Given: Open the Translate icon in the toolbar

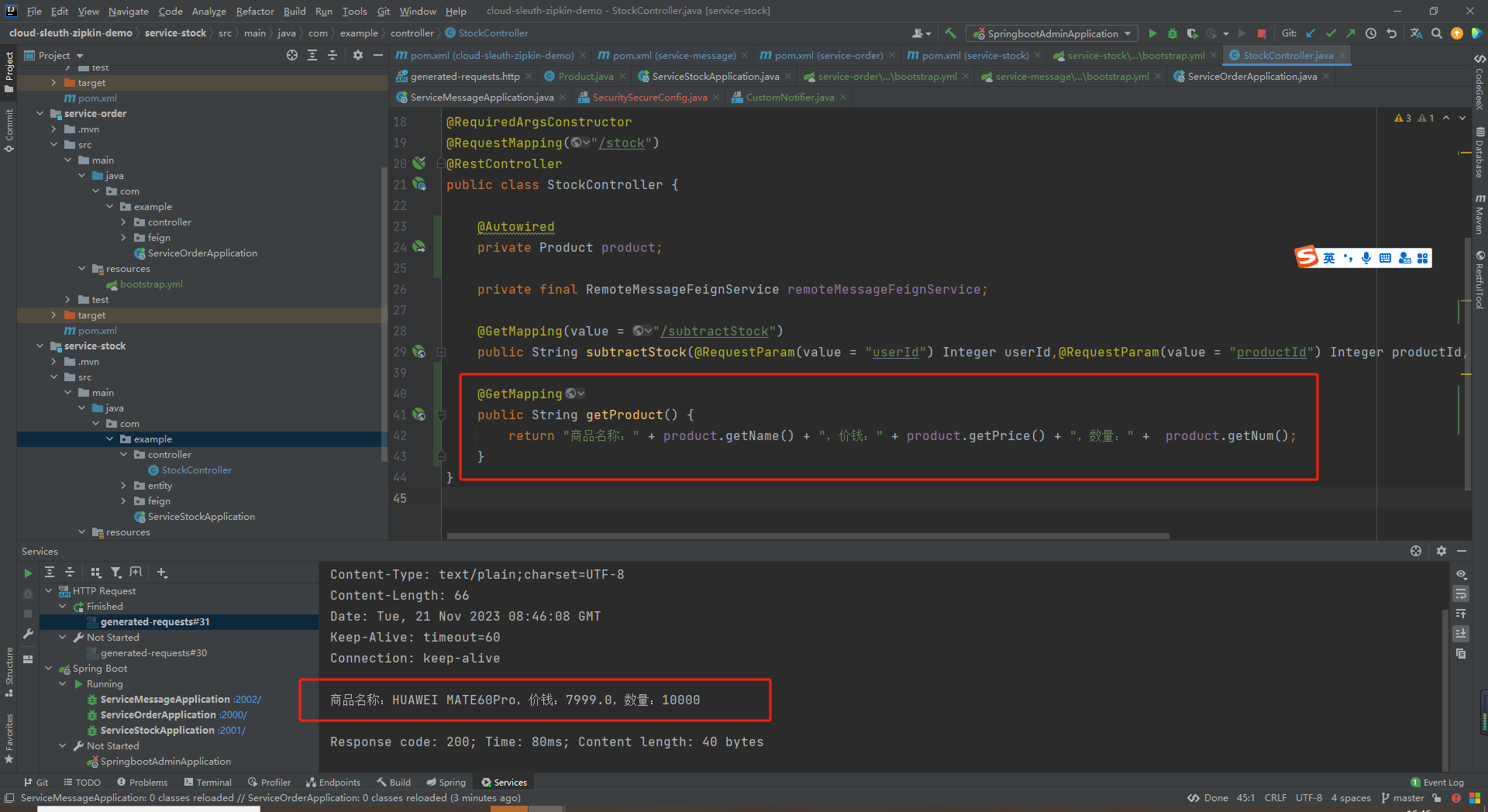Looking at the screenshot, I should [1416, 33].
